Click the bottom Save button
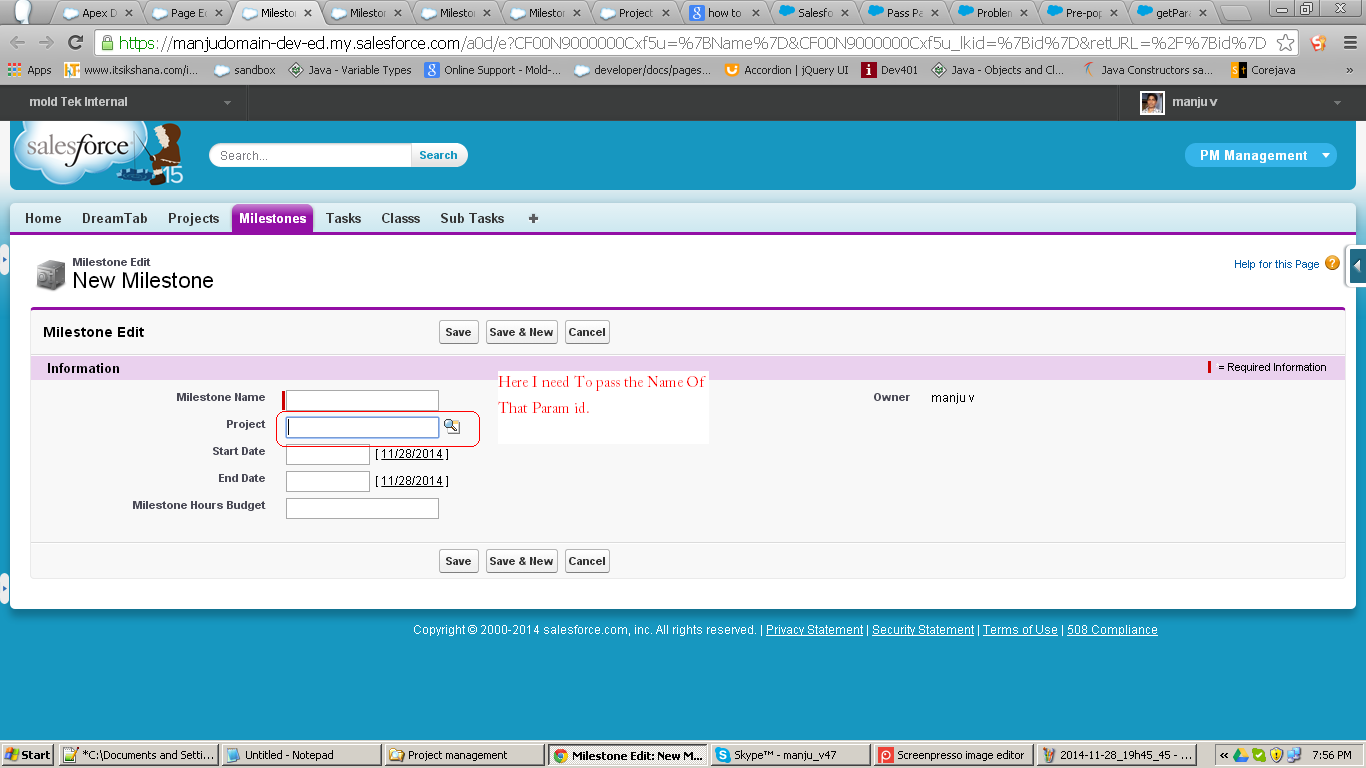This screenshot has width=1366, height=768. pos(458,561)
